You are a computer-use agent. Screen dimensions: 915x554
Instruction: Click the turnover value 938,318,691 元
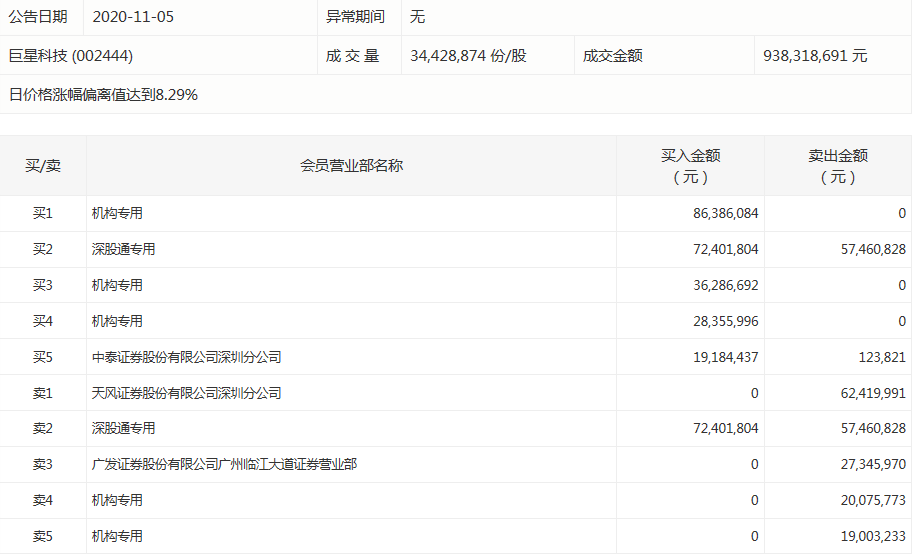[x=814, y=56]
